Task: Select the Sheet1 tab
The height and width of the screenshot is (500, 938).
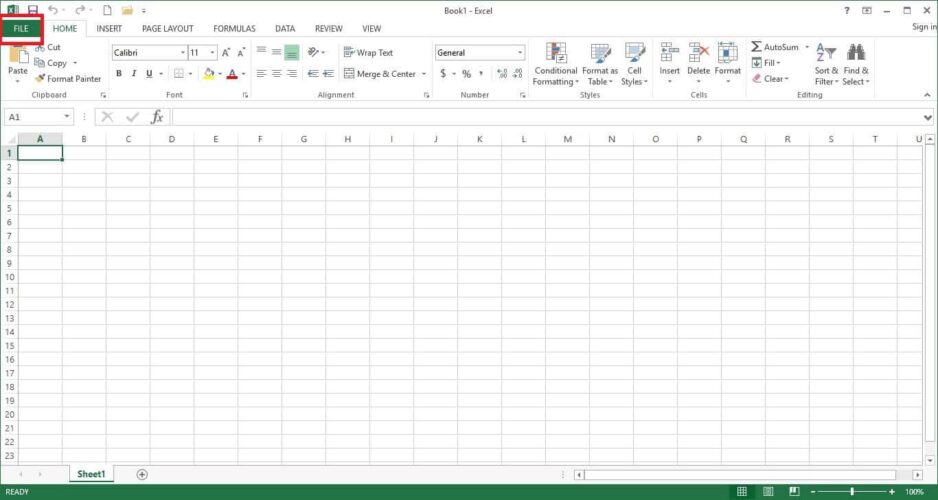Action: tap(91, 474)
